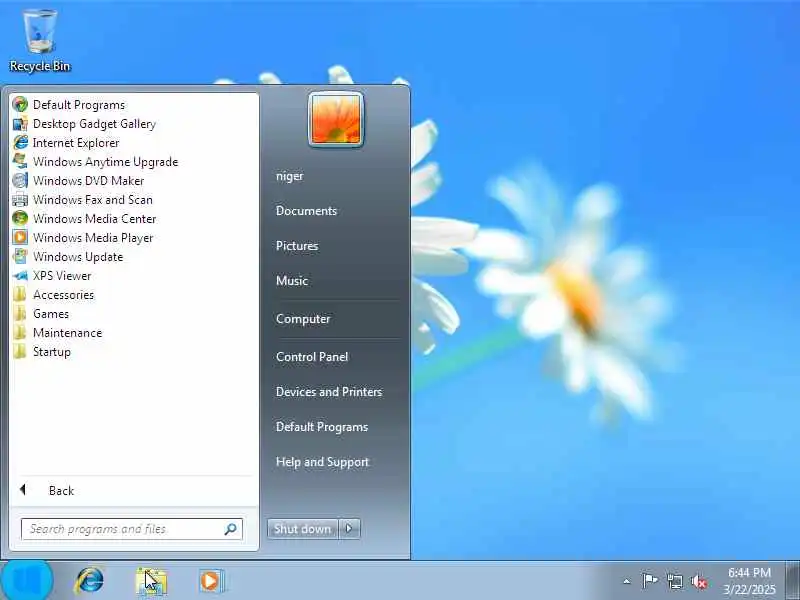Select the 'Windows Fax and Scan' text label
800x600 pixels.
(x=93, y=199)
